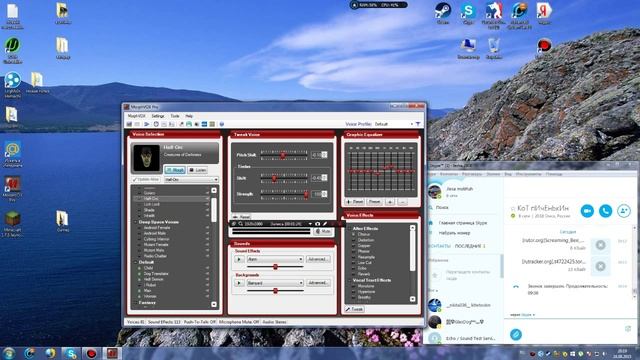Screen dimensions: 640x360
Task: Click the Preset button in Graphic Equalizer
Action: pyautogui.click(x=374, y=202)
